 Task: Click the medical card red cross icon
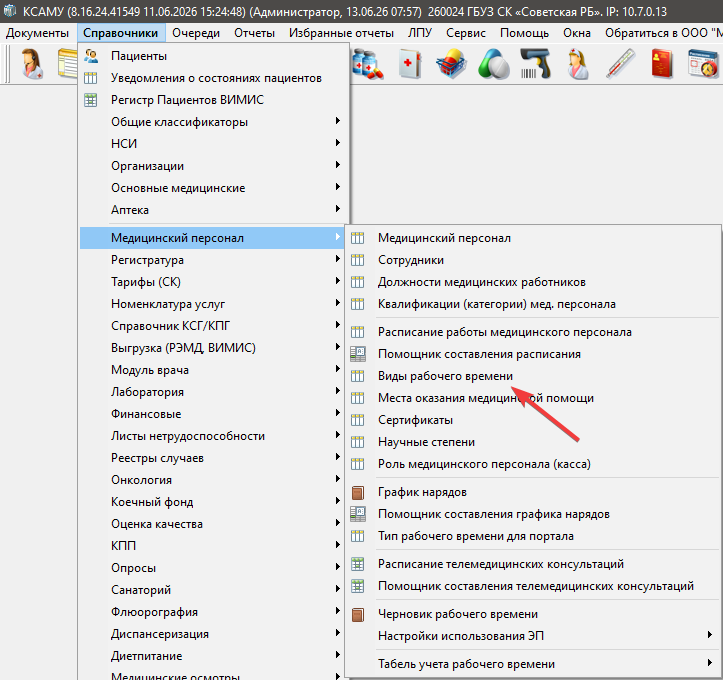pyautogui.click(x=410, y=64)
